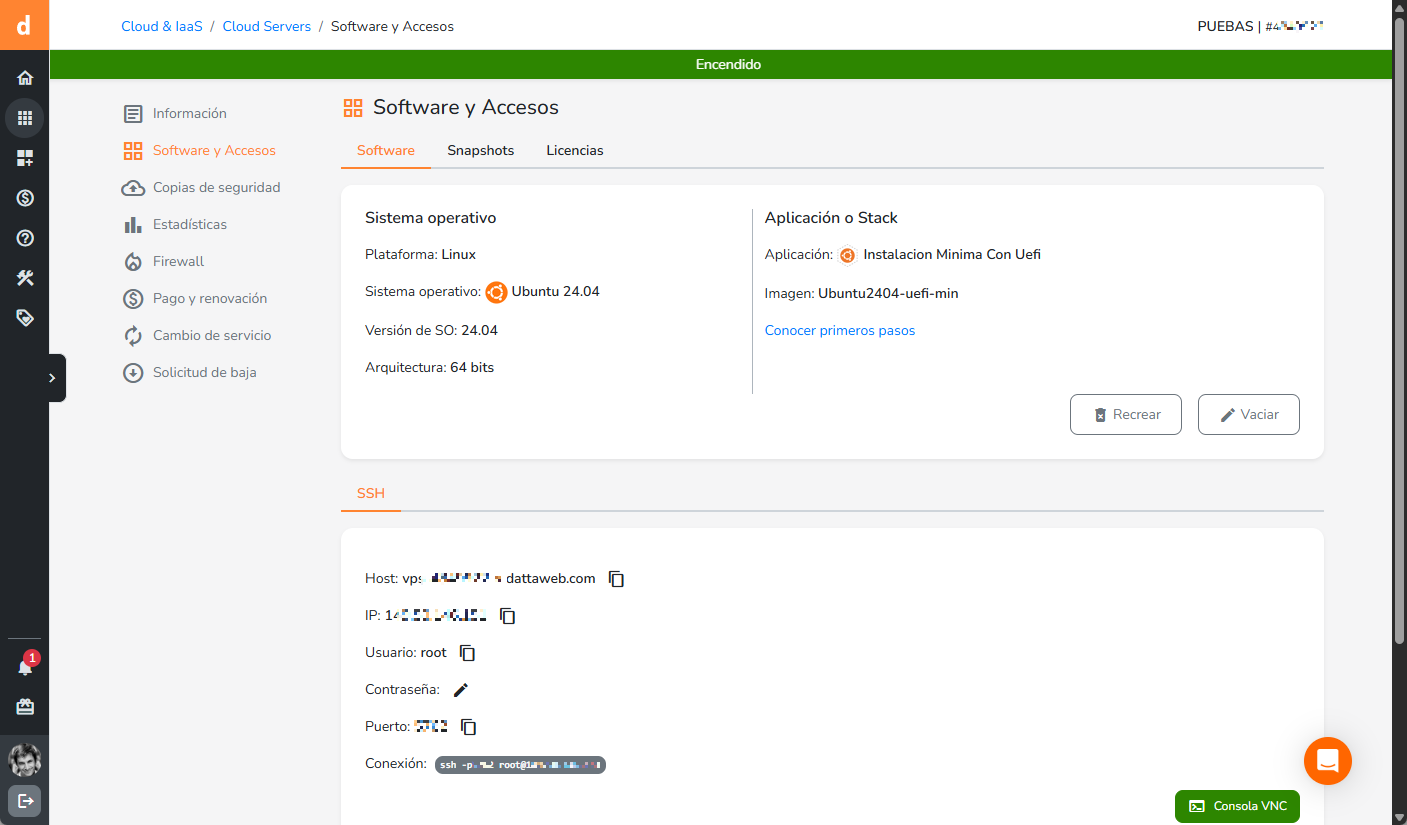
Task: Click the gift icon in left rail
Action: click(x=25, y=707)
